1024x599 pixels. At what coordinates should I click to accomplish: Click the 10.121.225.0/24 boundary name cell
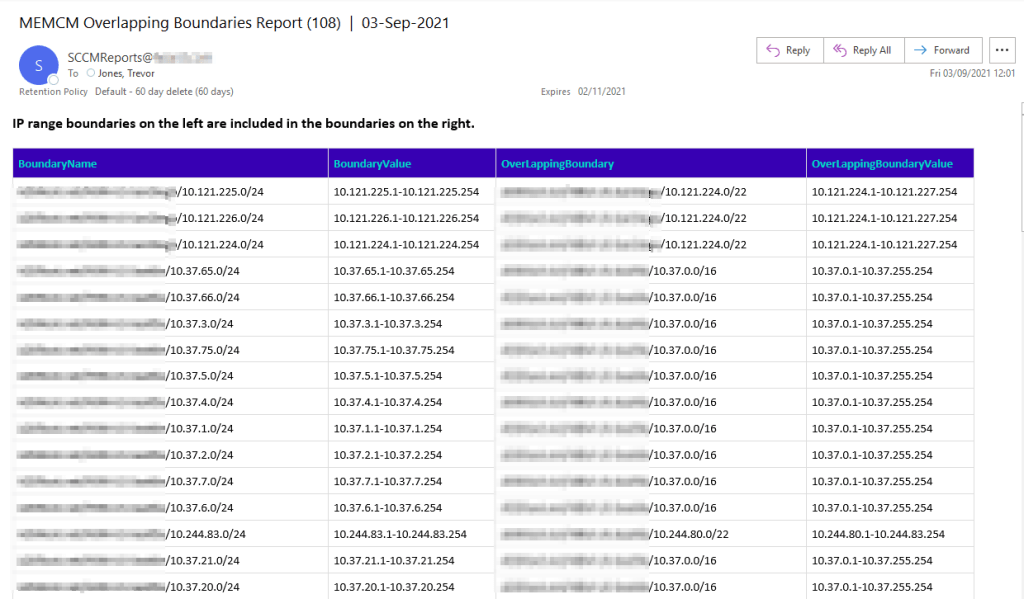[x=222, y=191]
